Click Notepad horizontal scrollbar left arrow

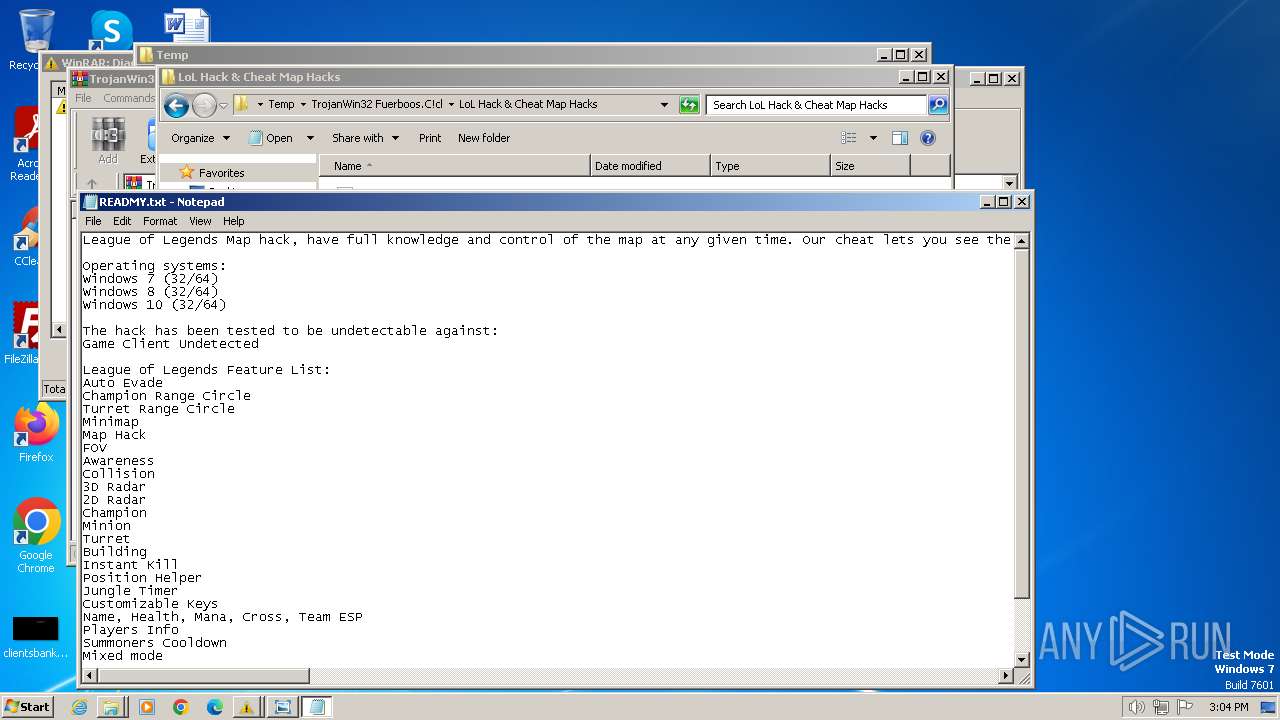(90, 676)
